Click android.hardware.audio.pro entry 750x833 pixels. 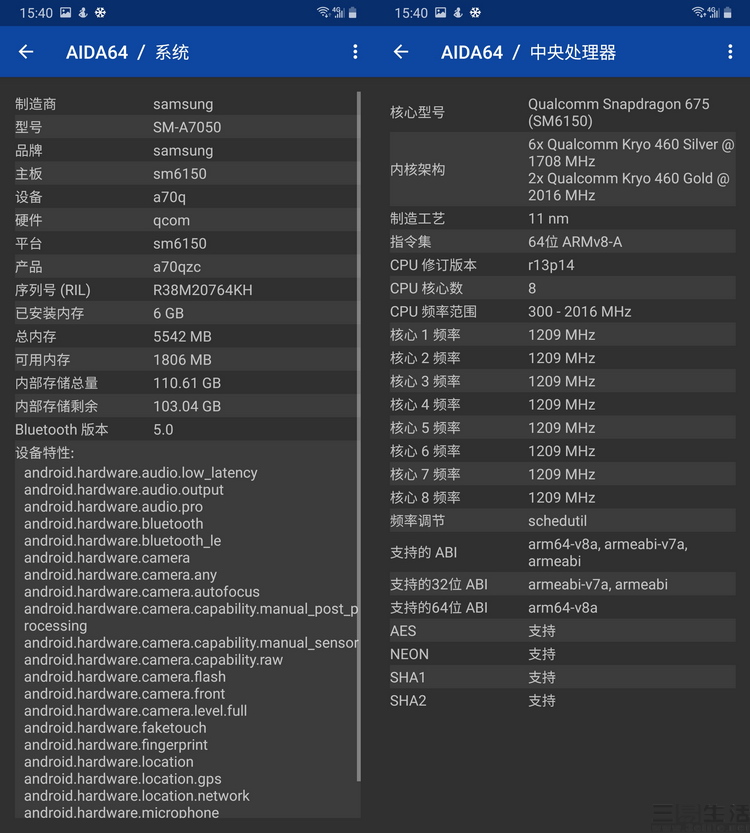click(x=113, y=507)
